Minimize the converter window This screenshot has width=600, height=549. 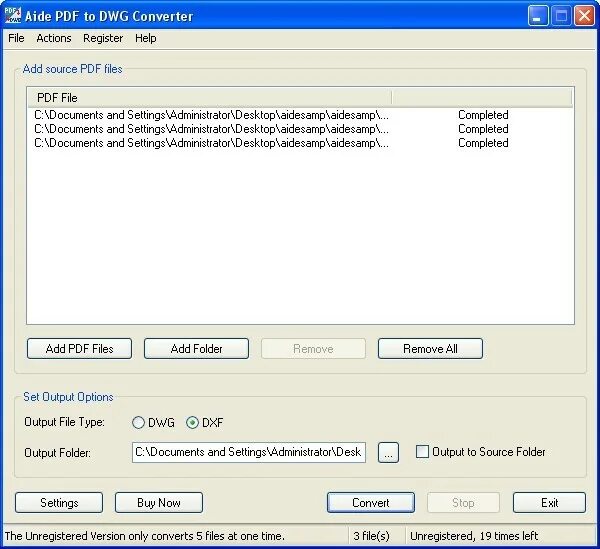[538, 16]
